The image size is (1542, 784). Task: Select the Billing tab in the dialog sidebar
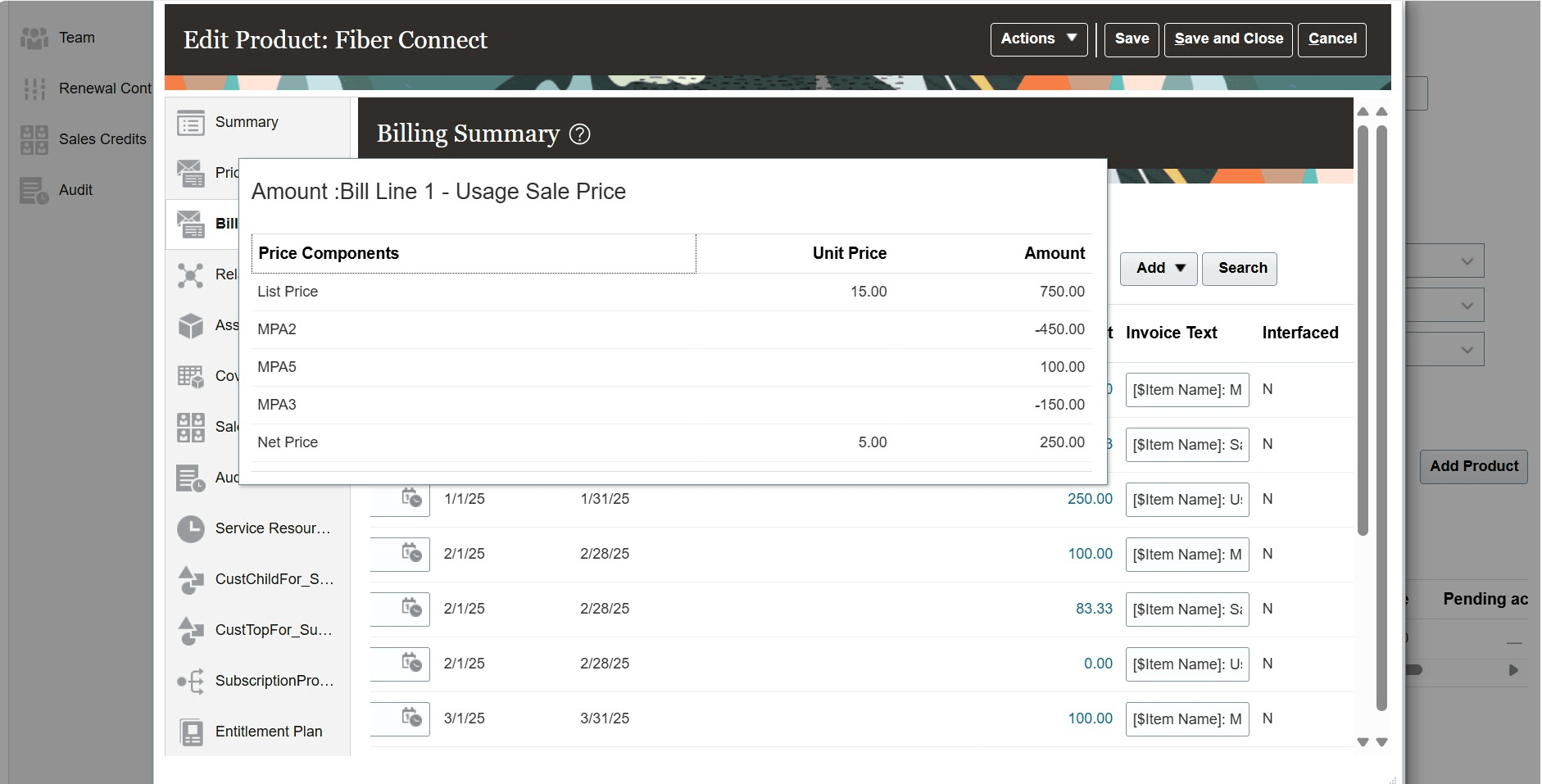click(x=202, y=224)
